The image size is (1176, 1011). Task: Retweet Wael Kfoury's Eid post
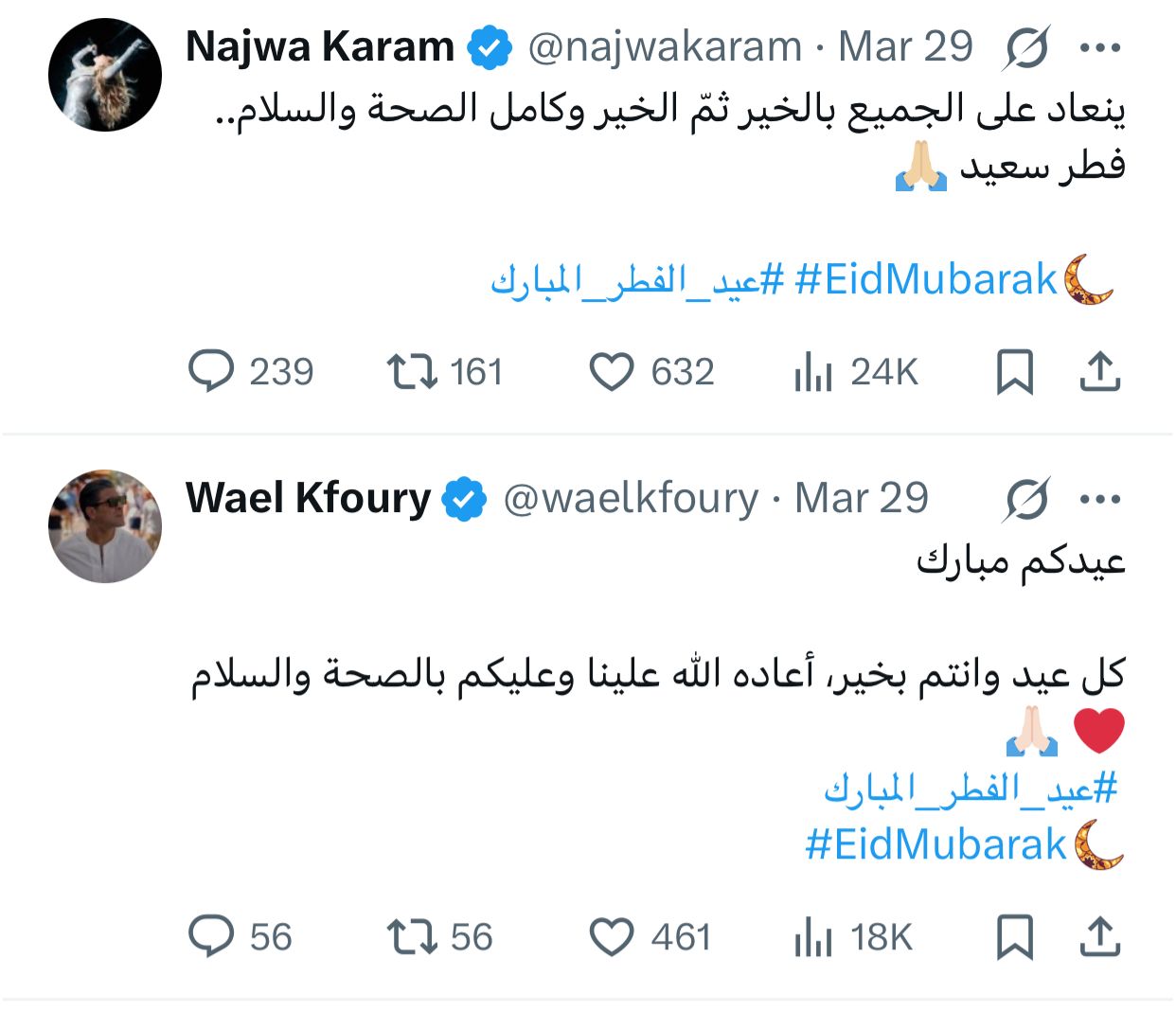[412, 936]
